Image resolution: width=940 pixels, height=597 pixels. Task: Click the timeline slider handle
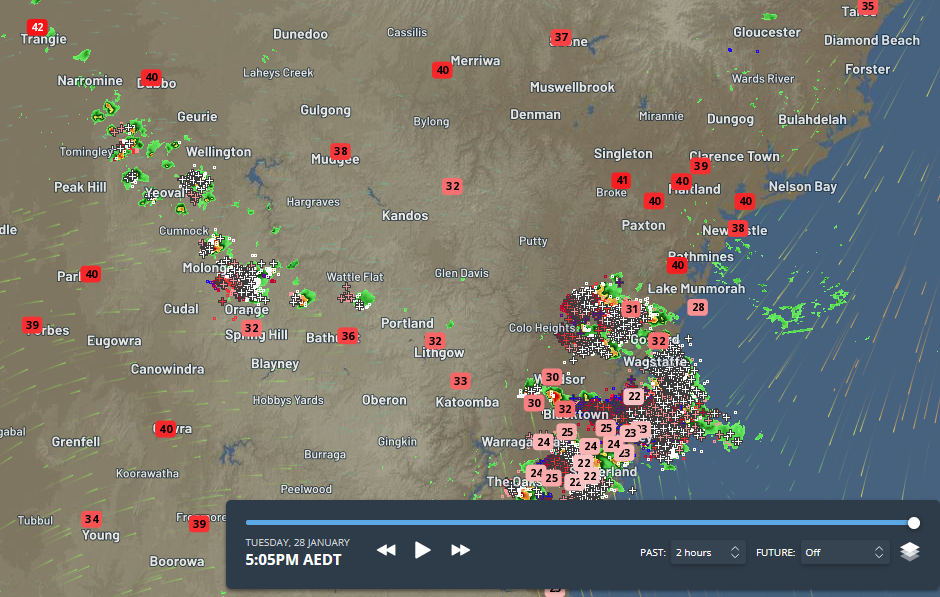coord(914,522)
